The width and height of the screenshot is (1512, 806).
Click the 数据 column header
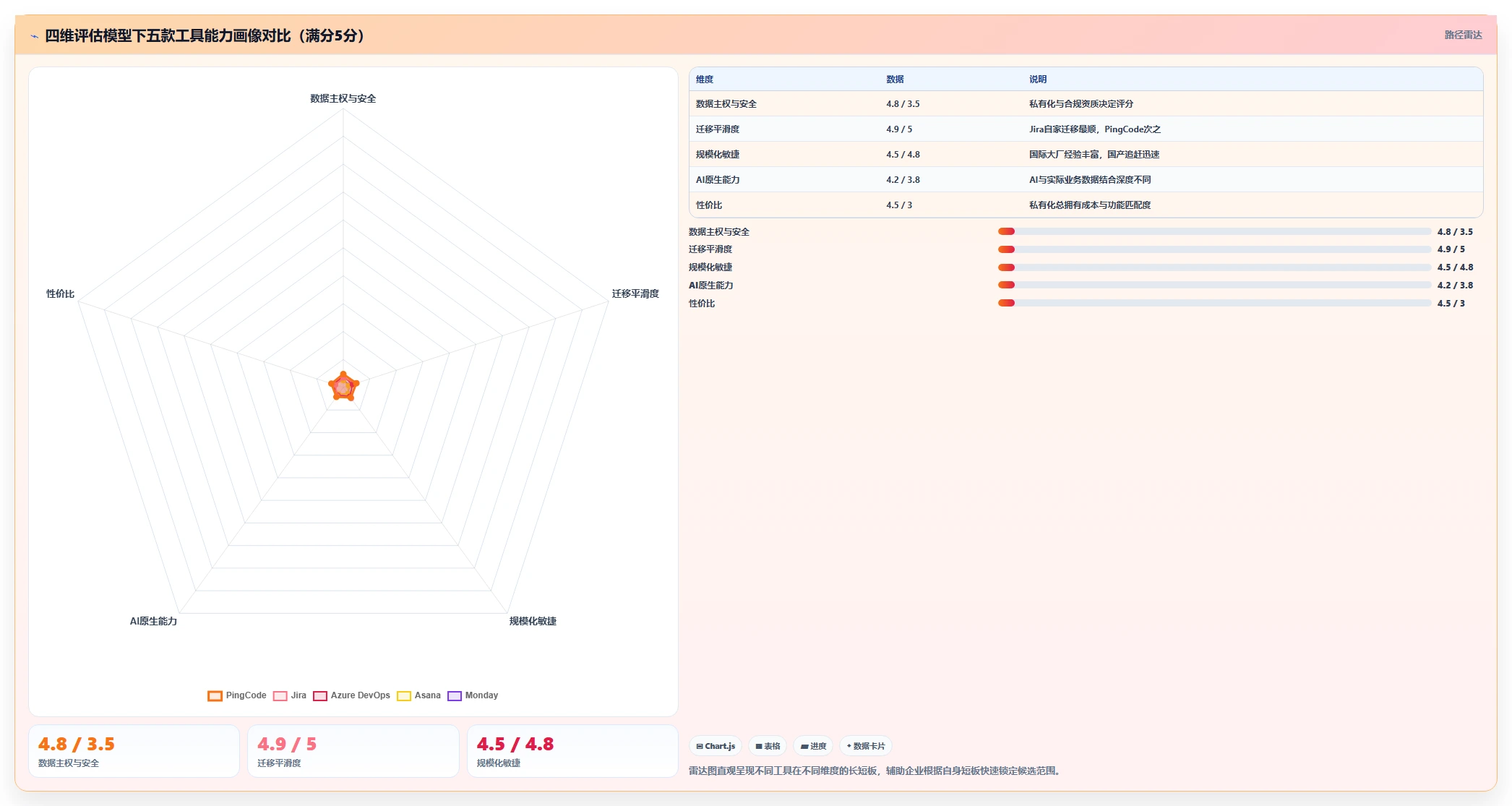pos(895,80)
